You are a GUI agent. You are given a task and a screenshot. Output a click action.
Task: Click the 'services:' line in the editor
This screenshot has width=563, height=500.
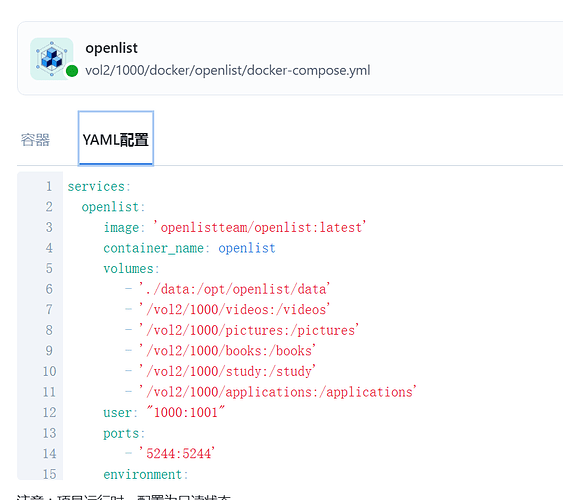tap(99, 187)
